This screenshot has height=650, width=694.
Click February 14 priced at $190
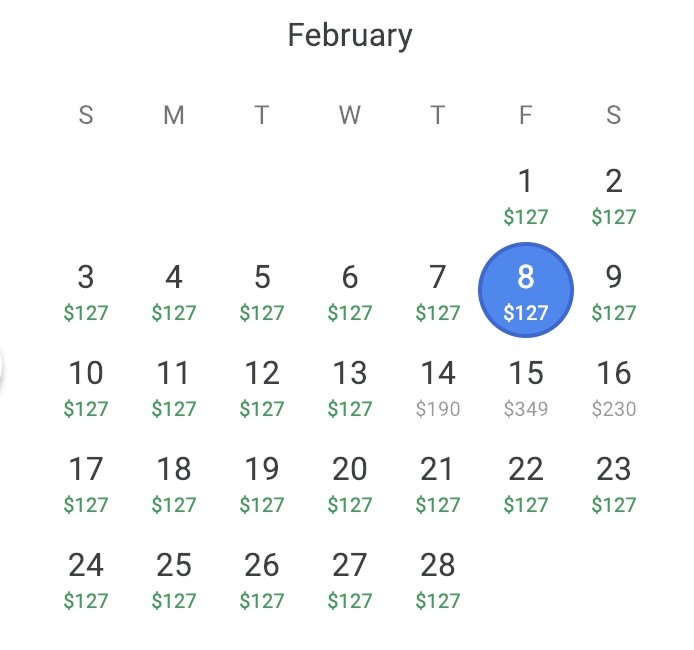438,387
